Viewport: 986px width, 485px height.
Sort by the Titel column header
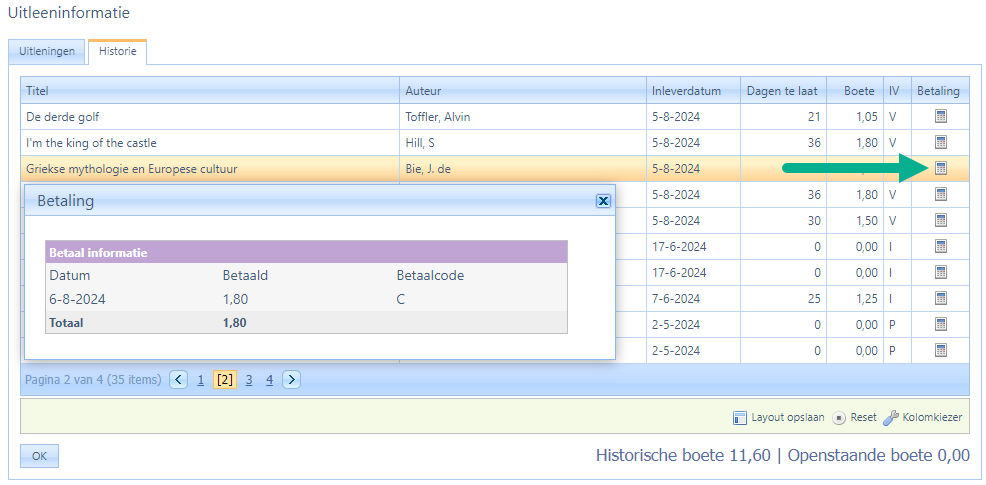click(x=210, y=91)
